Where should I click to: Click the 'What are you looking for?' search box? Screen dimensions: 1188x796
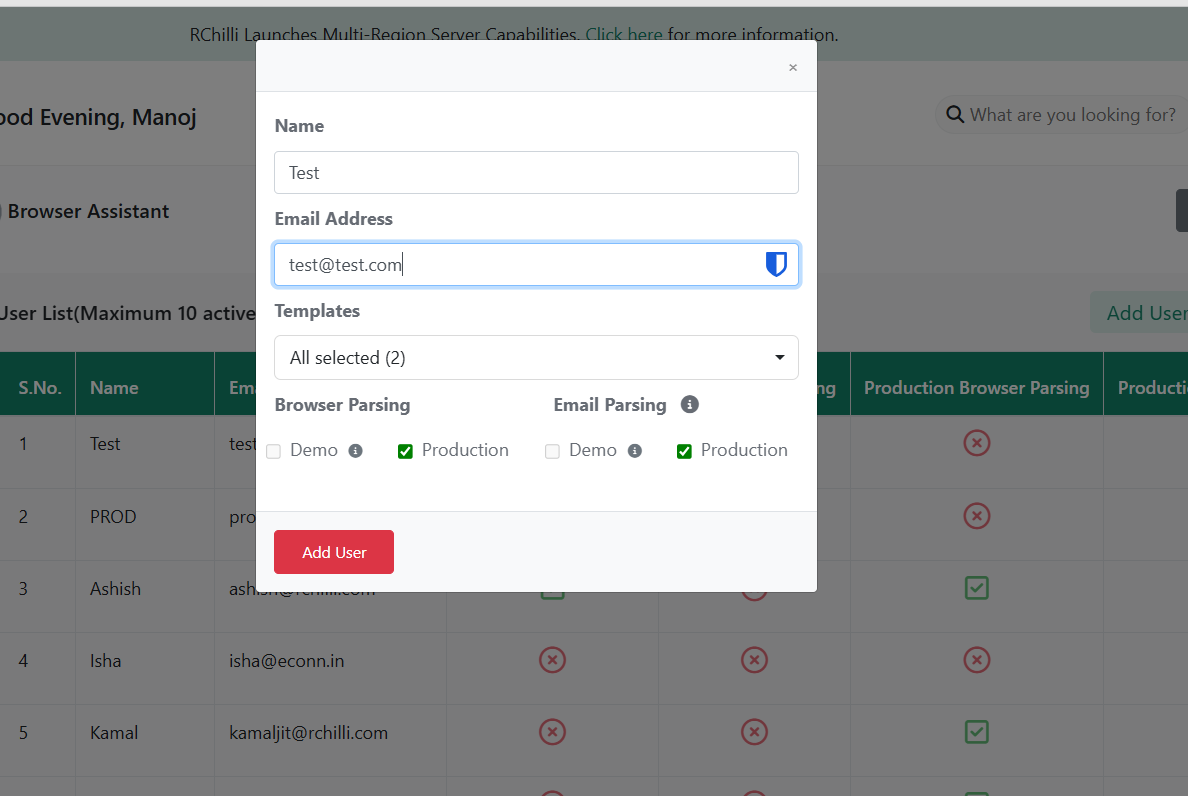pos(1072,115)
